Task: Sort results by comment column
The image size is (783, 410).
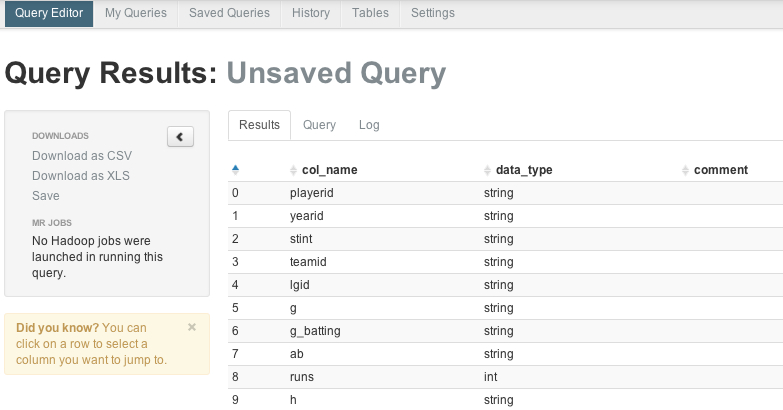Action: 721,170
